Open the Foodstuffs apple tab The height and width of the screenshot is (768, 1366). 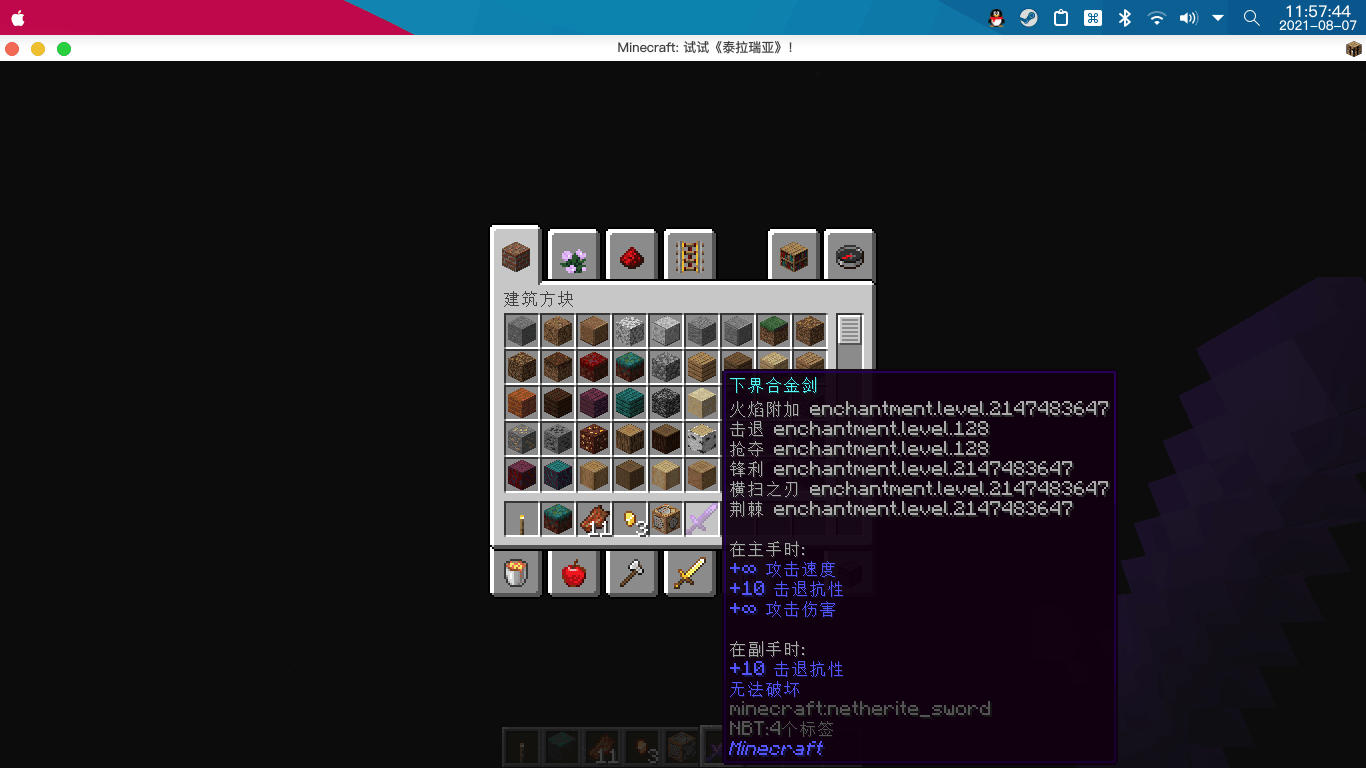(574, 572)
